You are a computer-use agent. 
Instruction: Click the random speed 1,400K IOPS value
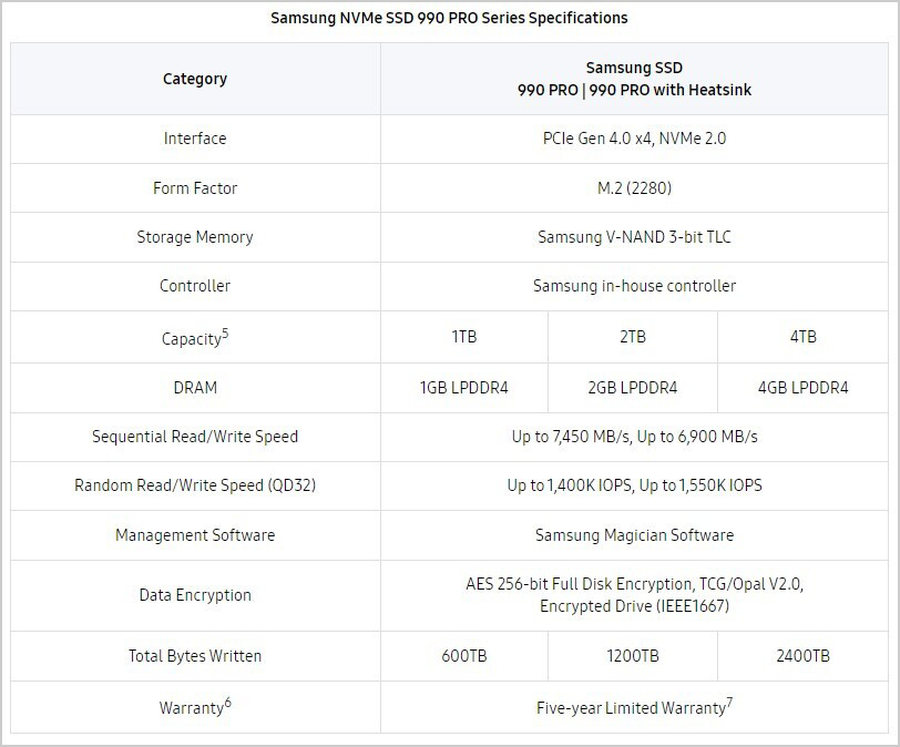568,486
